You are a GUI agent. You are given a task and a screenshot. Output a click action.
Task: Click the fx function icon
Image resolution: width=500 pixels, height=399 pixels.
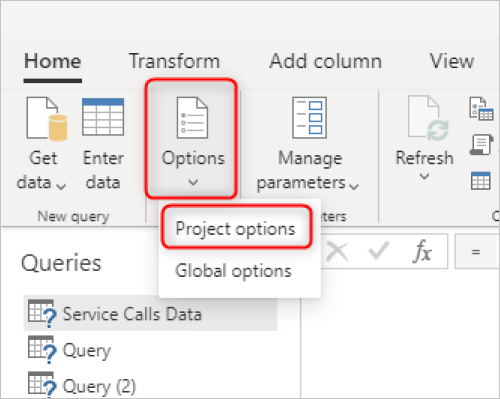422,251
